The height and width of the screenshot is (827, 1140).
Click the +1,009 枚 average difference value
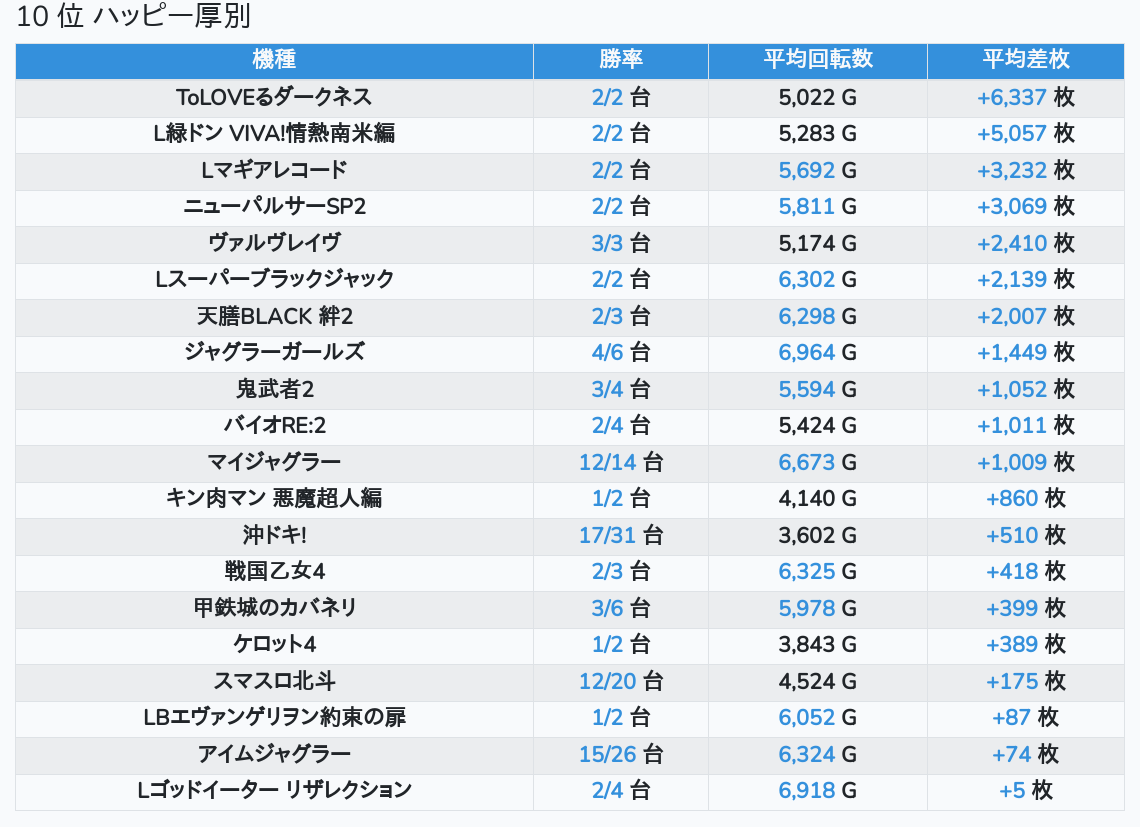coord(1026,462)
